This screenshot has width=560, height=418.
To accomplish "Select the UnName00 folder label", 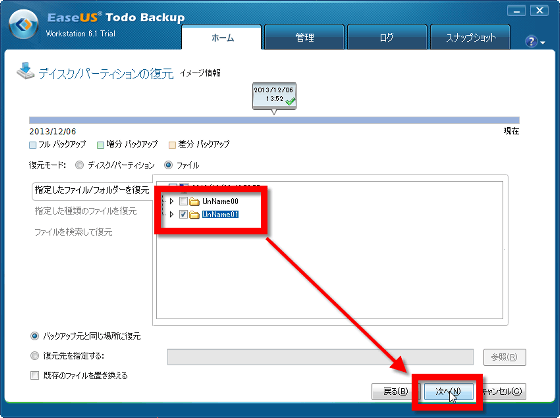I will click(220, 201).
